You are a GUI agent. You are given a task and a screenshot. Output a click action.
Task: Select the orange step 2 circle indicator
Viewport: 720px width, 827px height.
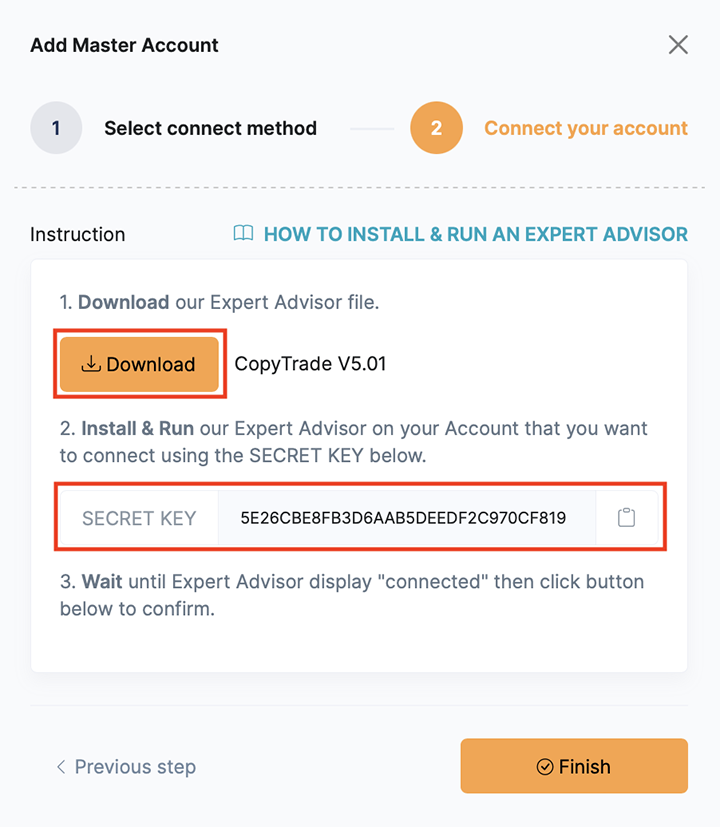click(436, 128)
